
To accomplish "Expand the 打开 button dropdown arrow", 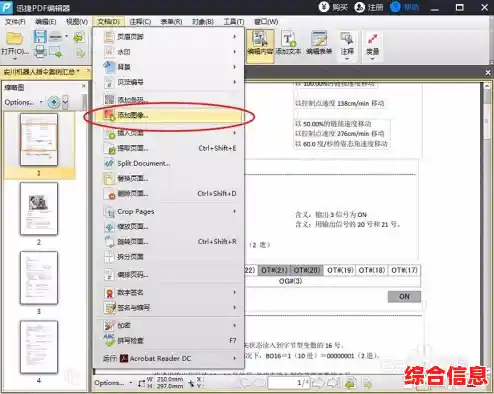I will [x=15, y=59].
